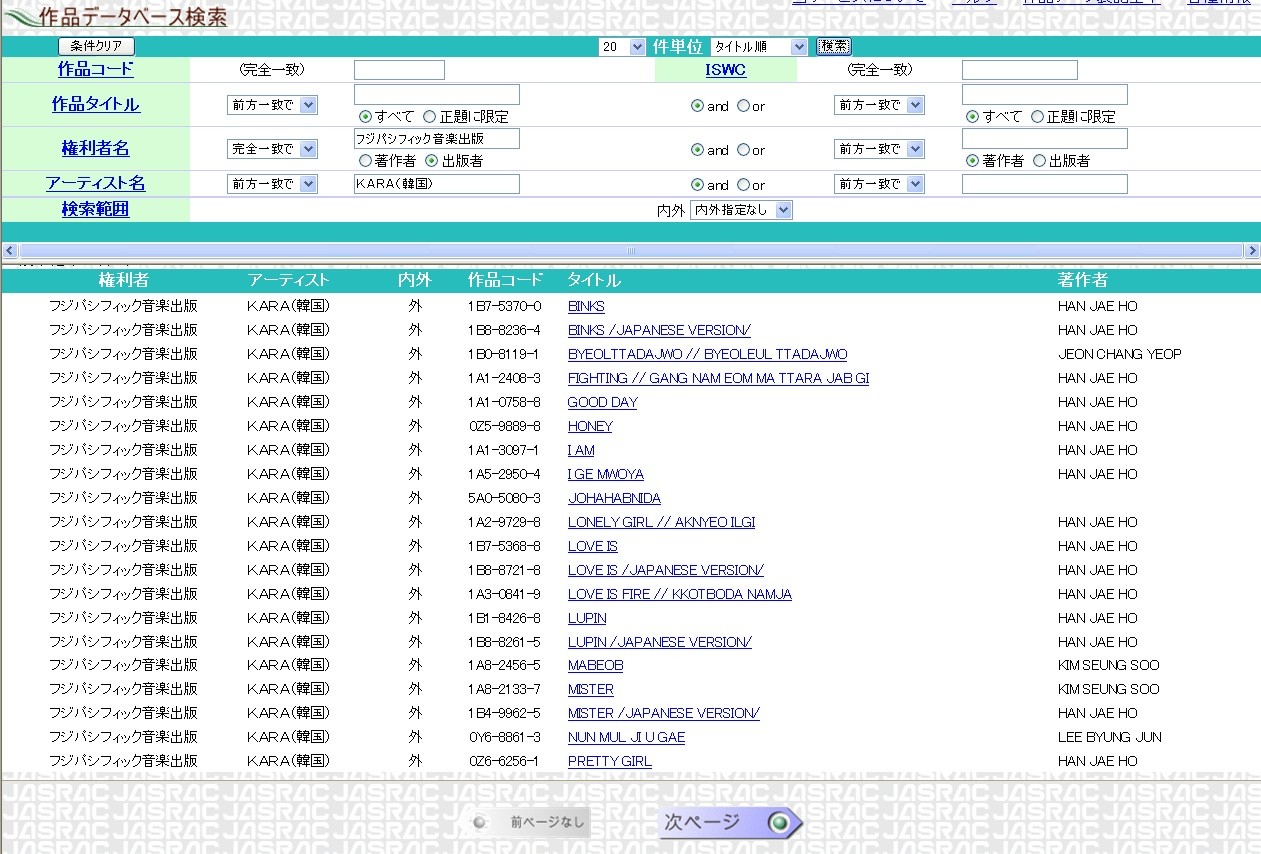
Task: Click the 検索 search button
Action: [x=834, y=46]
